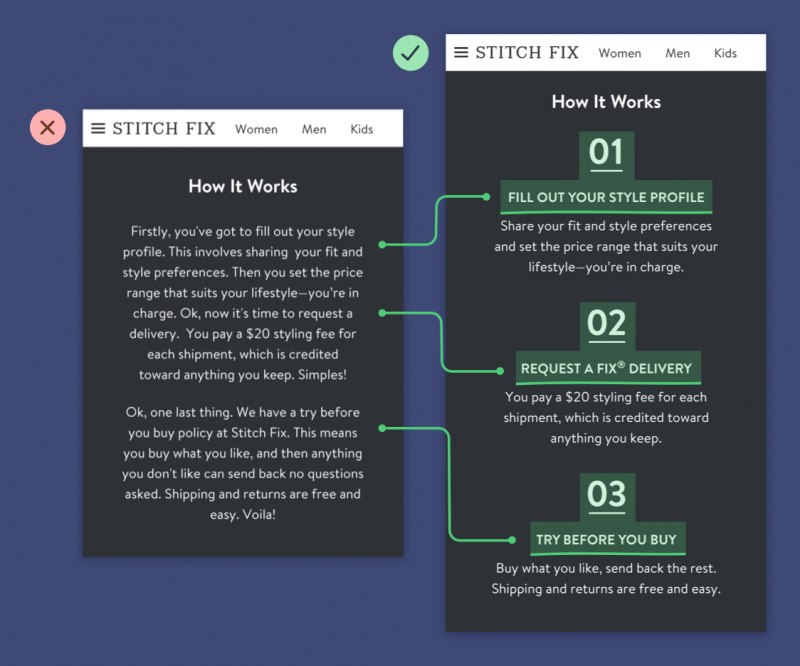
Task: Click the 03 step number badge
Action: (607, 497)
